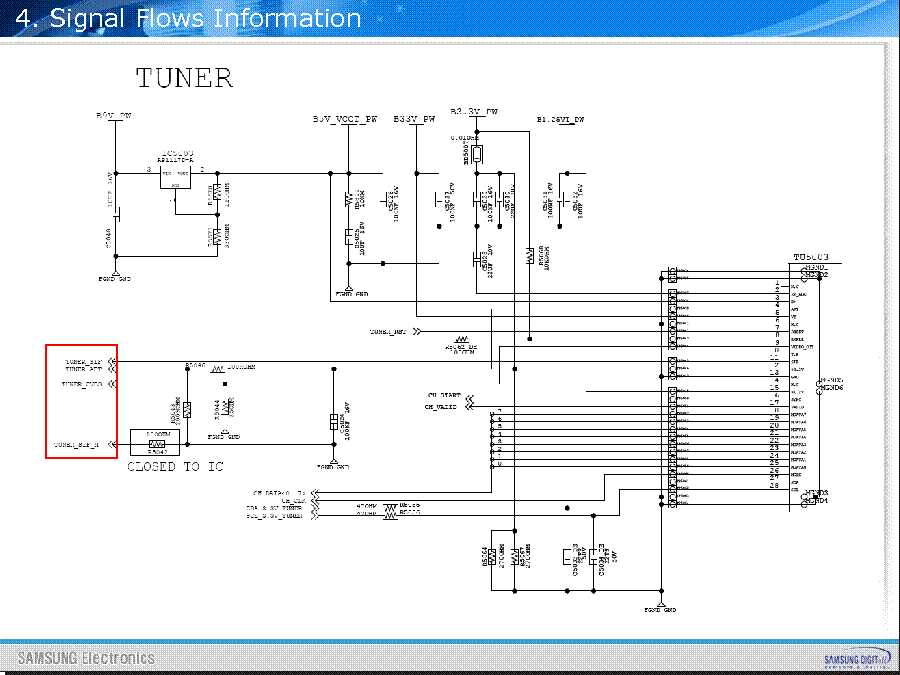Click the '4. Signal Flows Information' slide title
The width and height of the screenshot is (900, 675).
click(x=188, y=18)
